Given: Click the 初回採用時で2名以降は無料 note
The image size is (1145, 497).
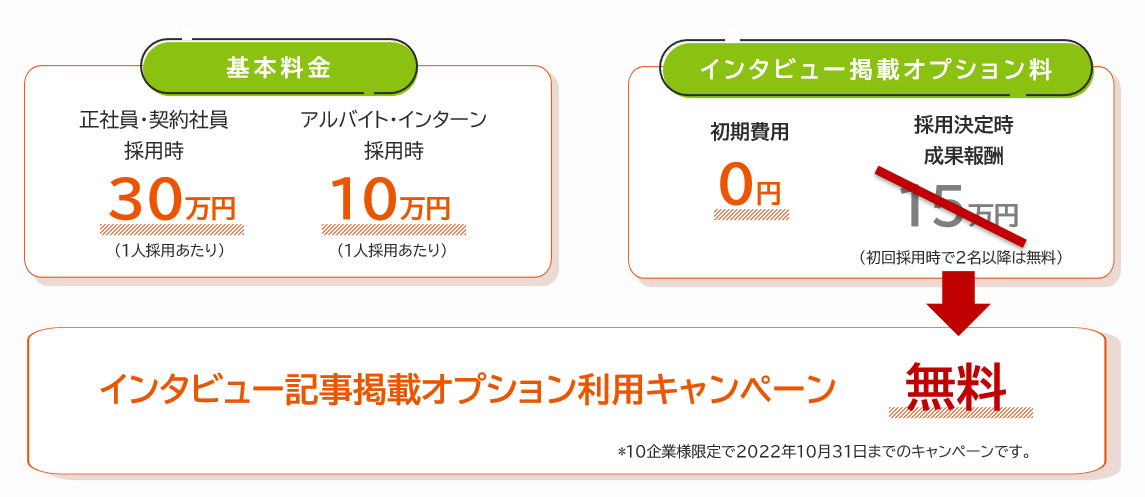Looking at the screenshot, I should (960, 257).
